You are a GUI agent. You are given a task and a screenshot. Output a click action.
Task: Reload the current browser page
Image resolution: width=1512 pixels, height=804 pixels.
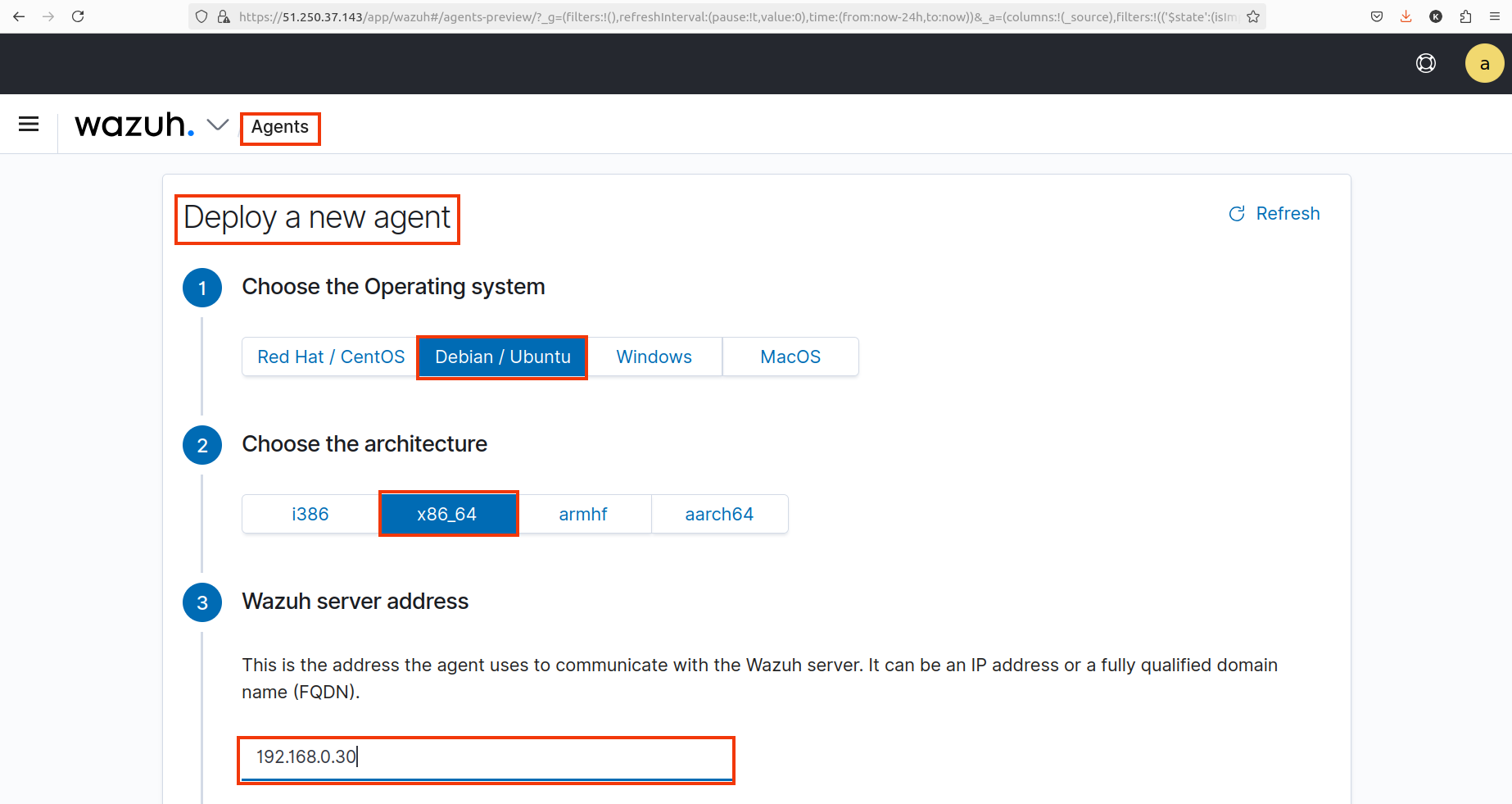click(x=78, y=16)
